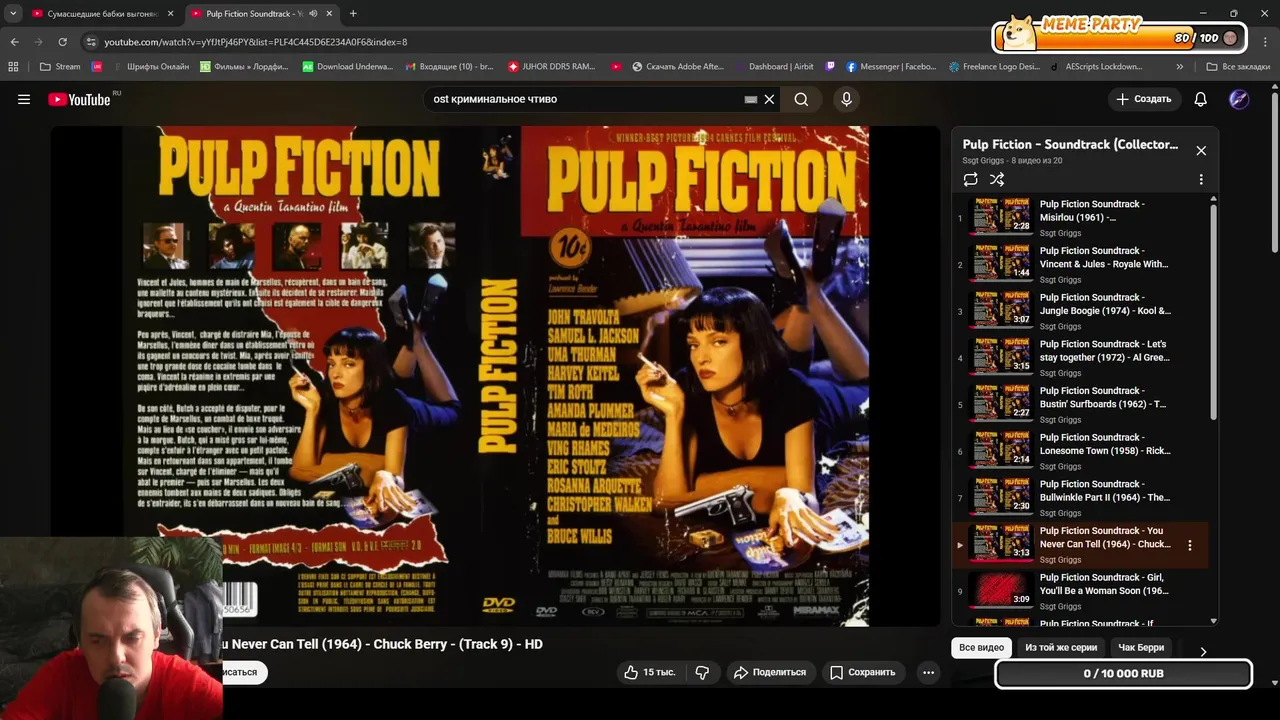Go back in browser history
Viewport: 1280px width, 720px height.
[14, 42]
